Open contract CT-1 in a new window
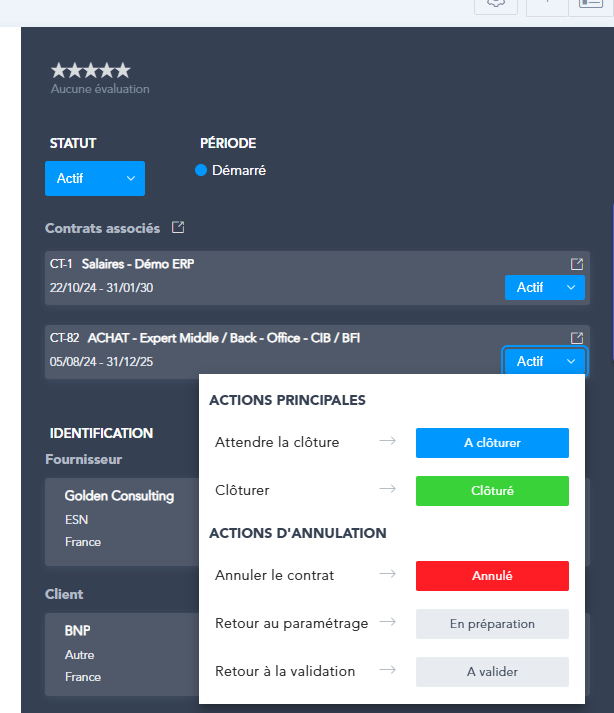 (x=577, y=264)
